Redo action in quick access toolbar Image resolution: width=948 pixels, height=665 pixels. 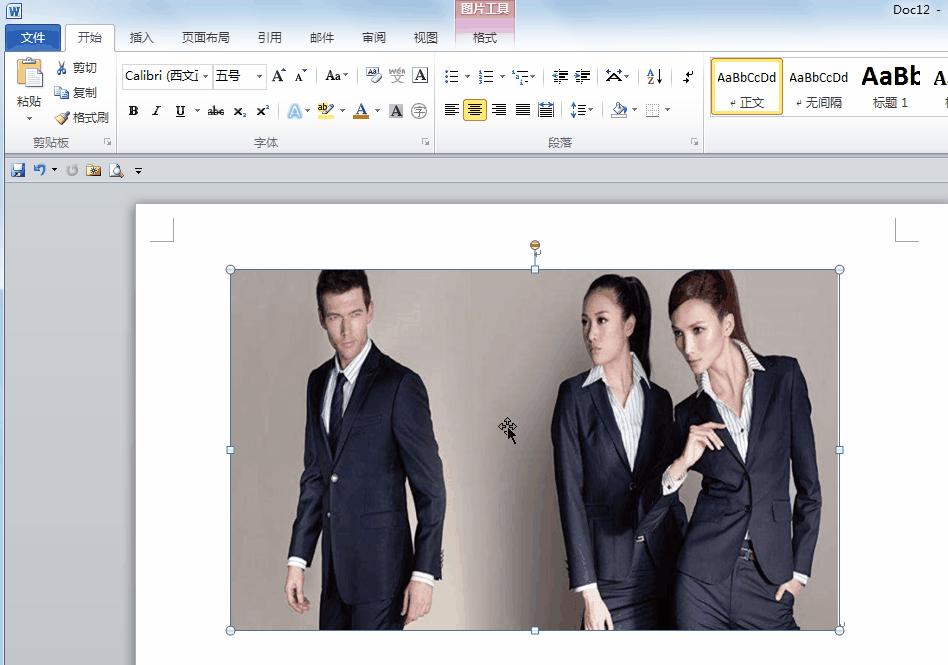72,170
